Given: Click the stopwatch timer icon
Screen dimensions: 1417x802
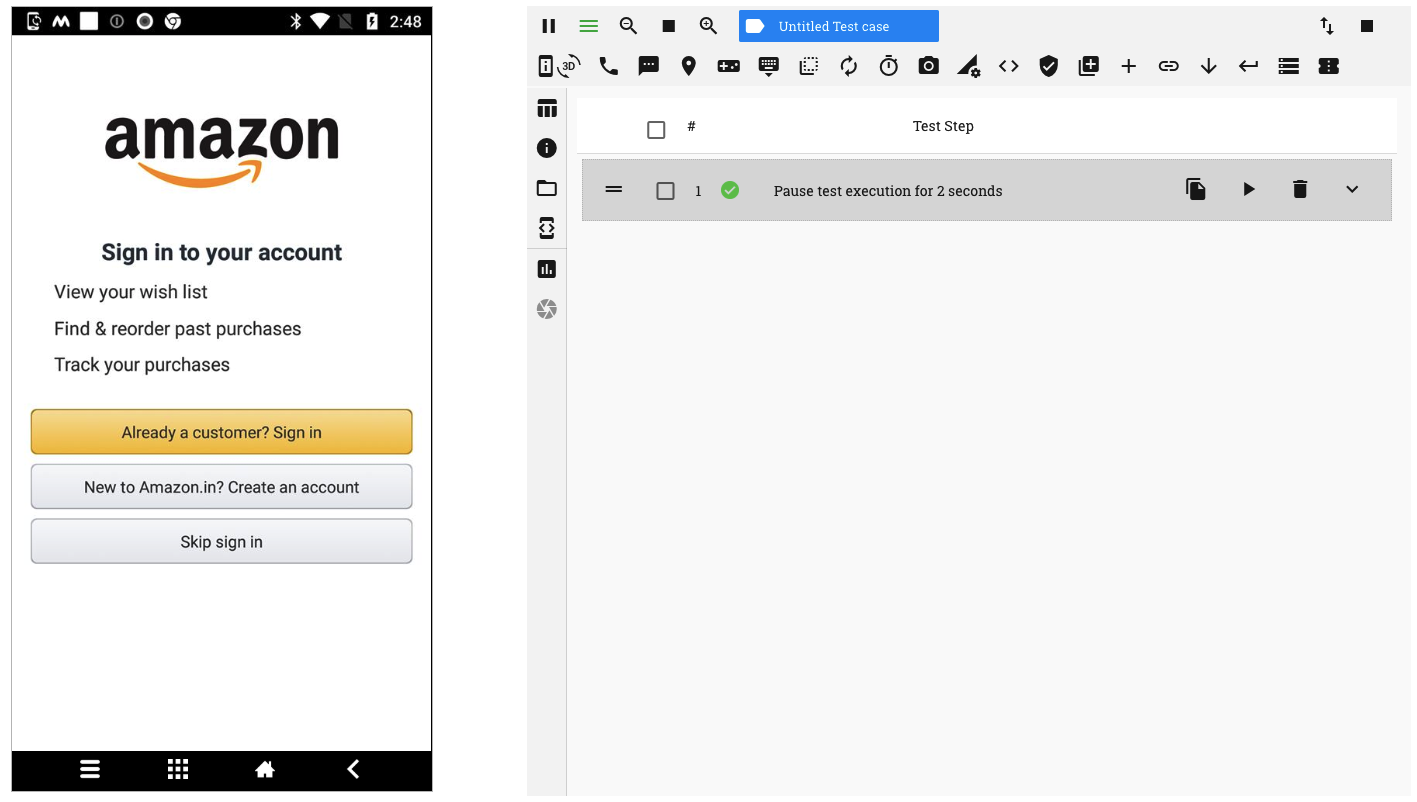Looking at the screenshot, I should 889,66.
